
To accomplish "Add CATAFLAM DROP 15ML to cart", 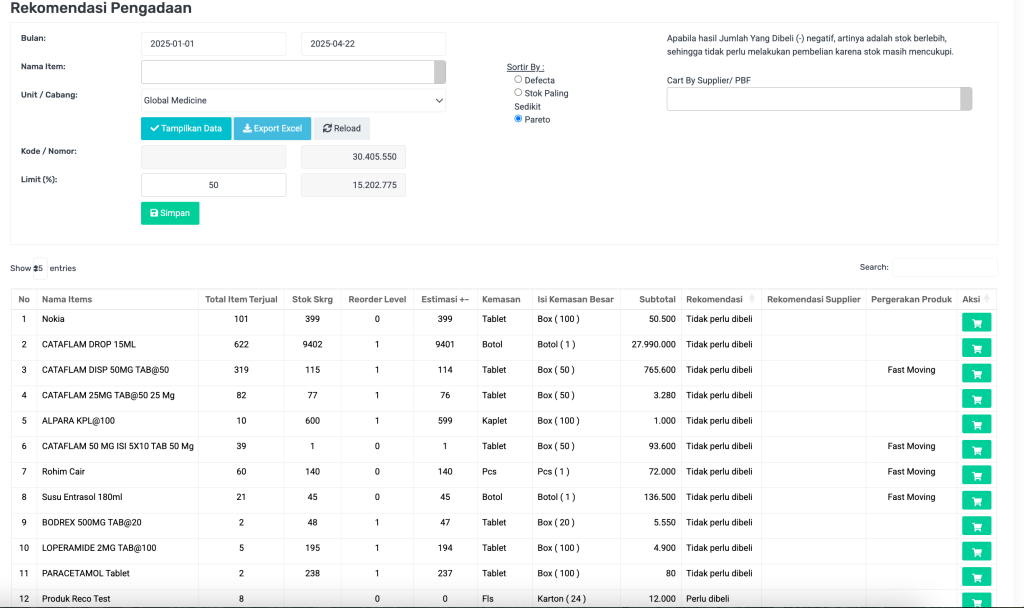I will 976,348.
